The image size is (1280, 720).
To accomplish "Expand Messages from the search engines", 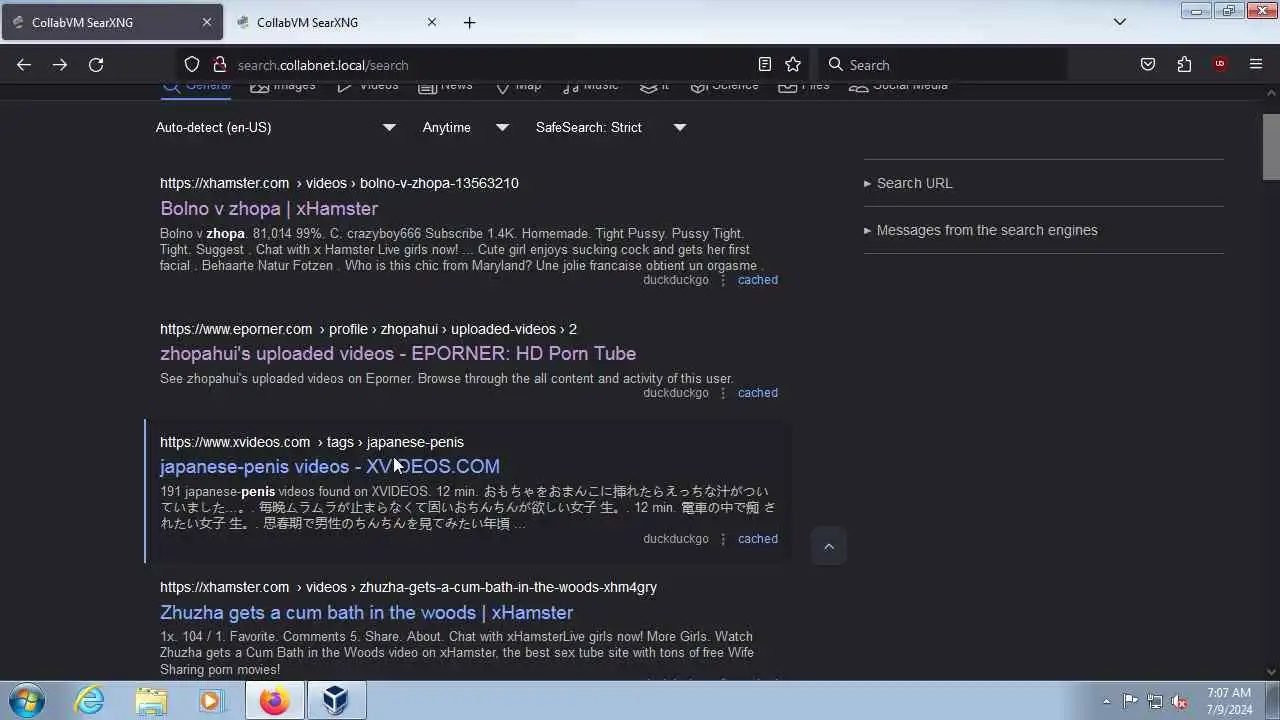I will coord(981,230).
